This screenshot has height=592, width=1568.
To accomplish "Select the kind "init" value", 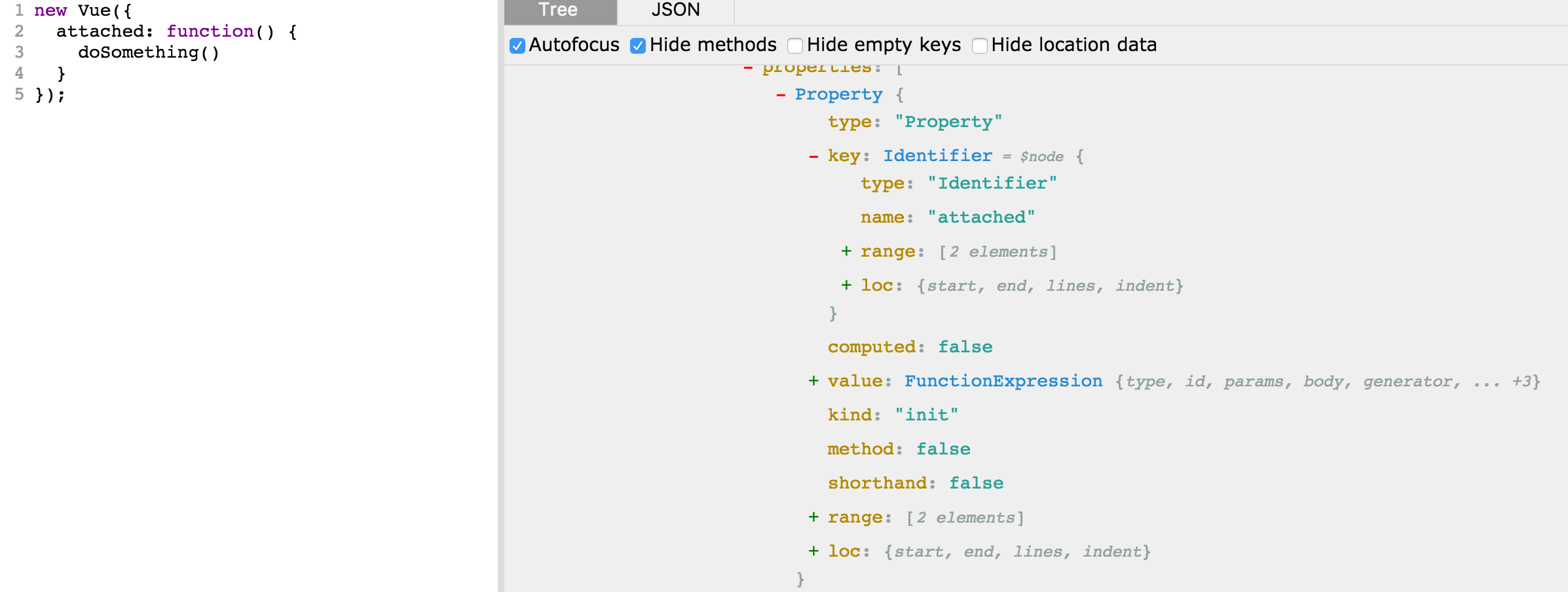I will [927, 414].
